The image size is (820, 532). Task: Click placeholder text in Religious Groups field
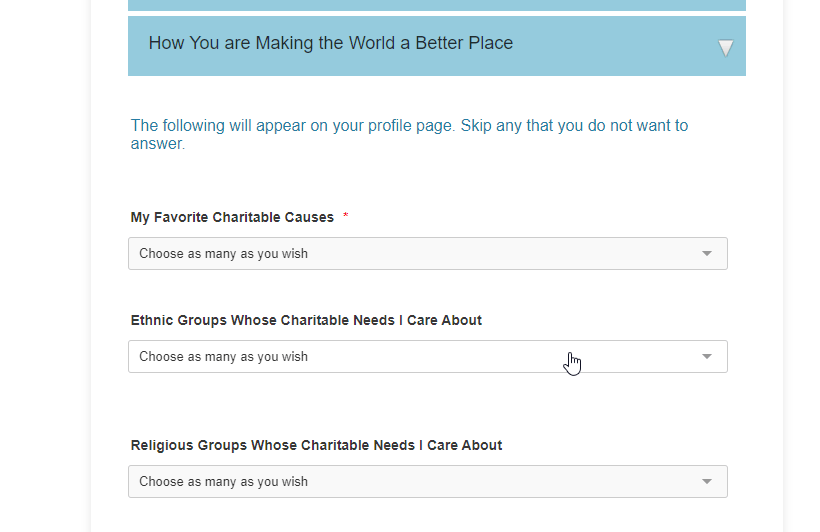(223, 482)
